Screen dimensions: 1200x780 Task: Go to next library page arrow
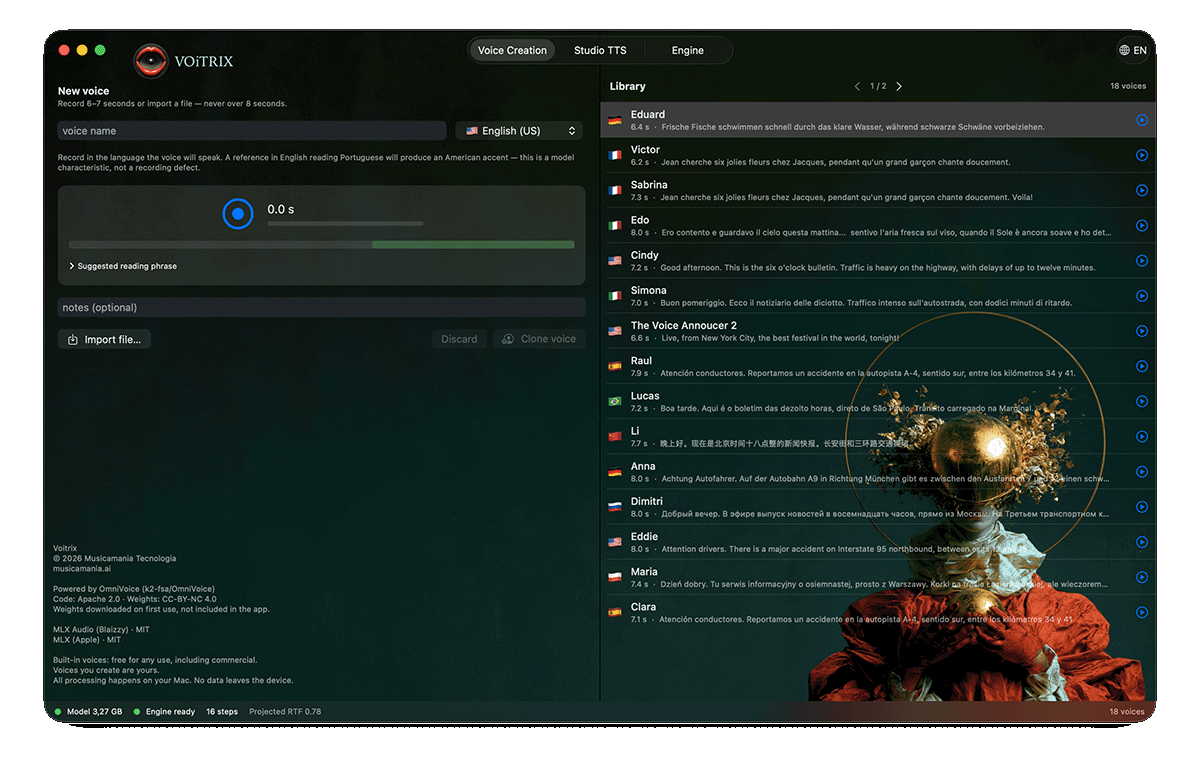click(899, 86)
